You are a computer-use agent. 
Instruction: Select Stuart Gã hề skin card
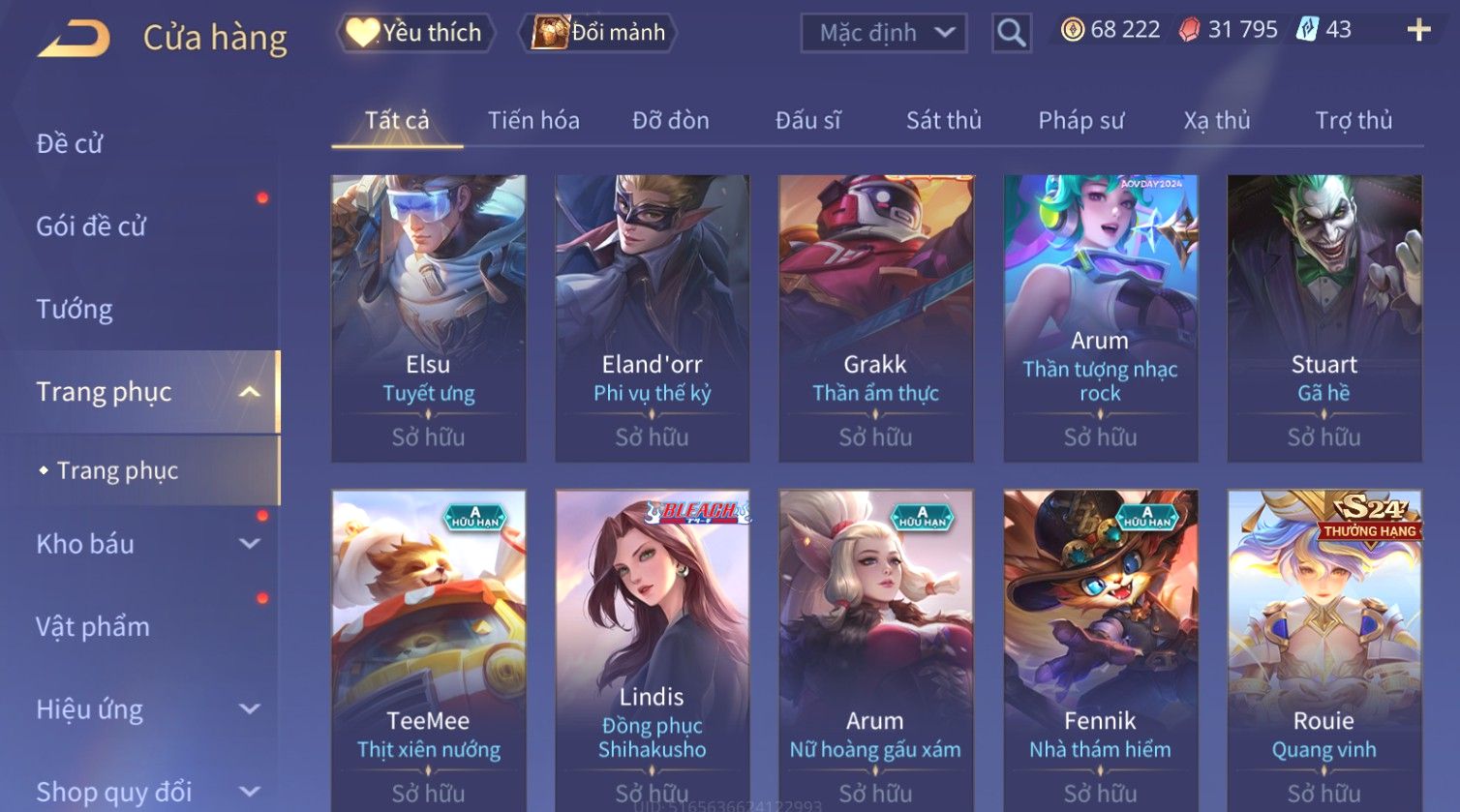click(1324, 318)
